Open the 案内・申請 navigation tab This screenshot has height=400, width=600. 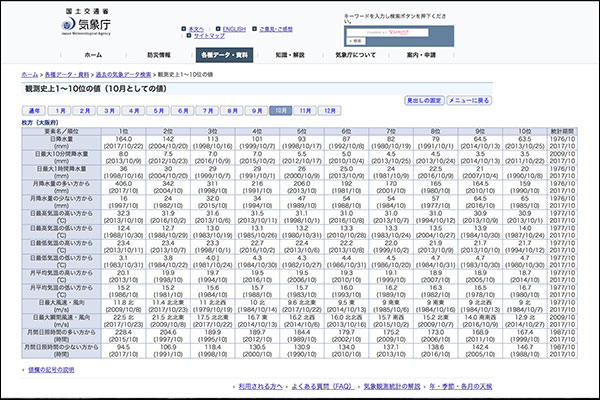click(420, 55)
